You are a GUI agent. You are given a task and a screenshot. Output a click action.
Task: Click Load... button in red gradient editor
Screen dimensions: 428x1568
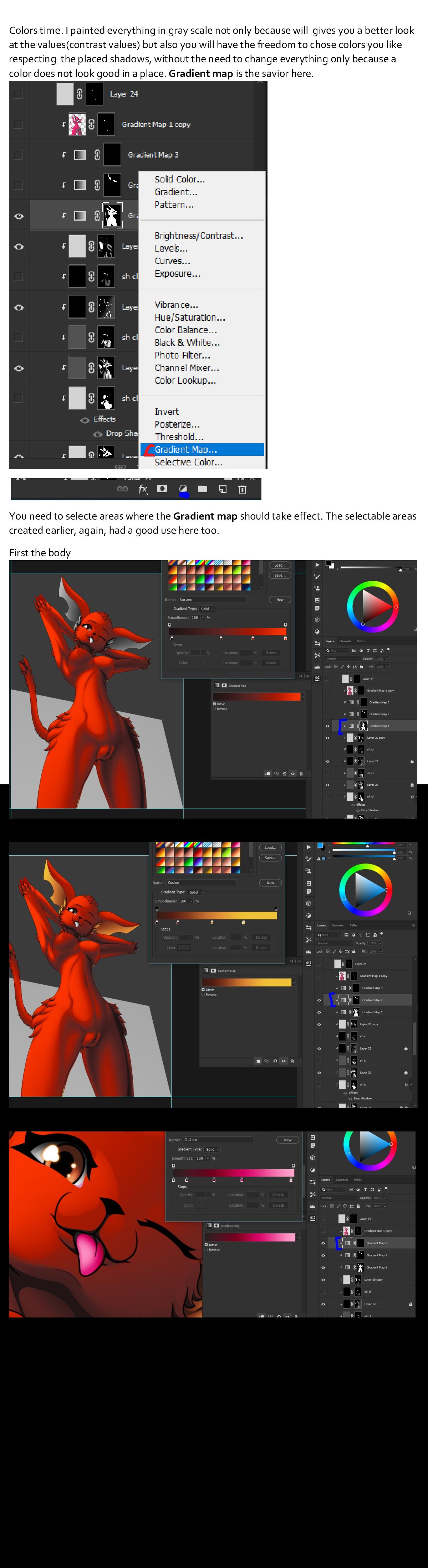pyautogui.click(x=279, y=566)
